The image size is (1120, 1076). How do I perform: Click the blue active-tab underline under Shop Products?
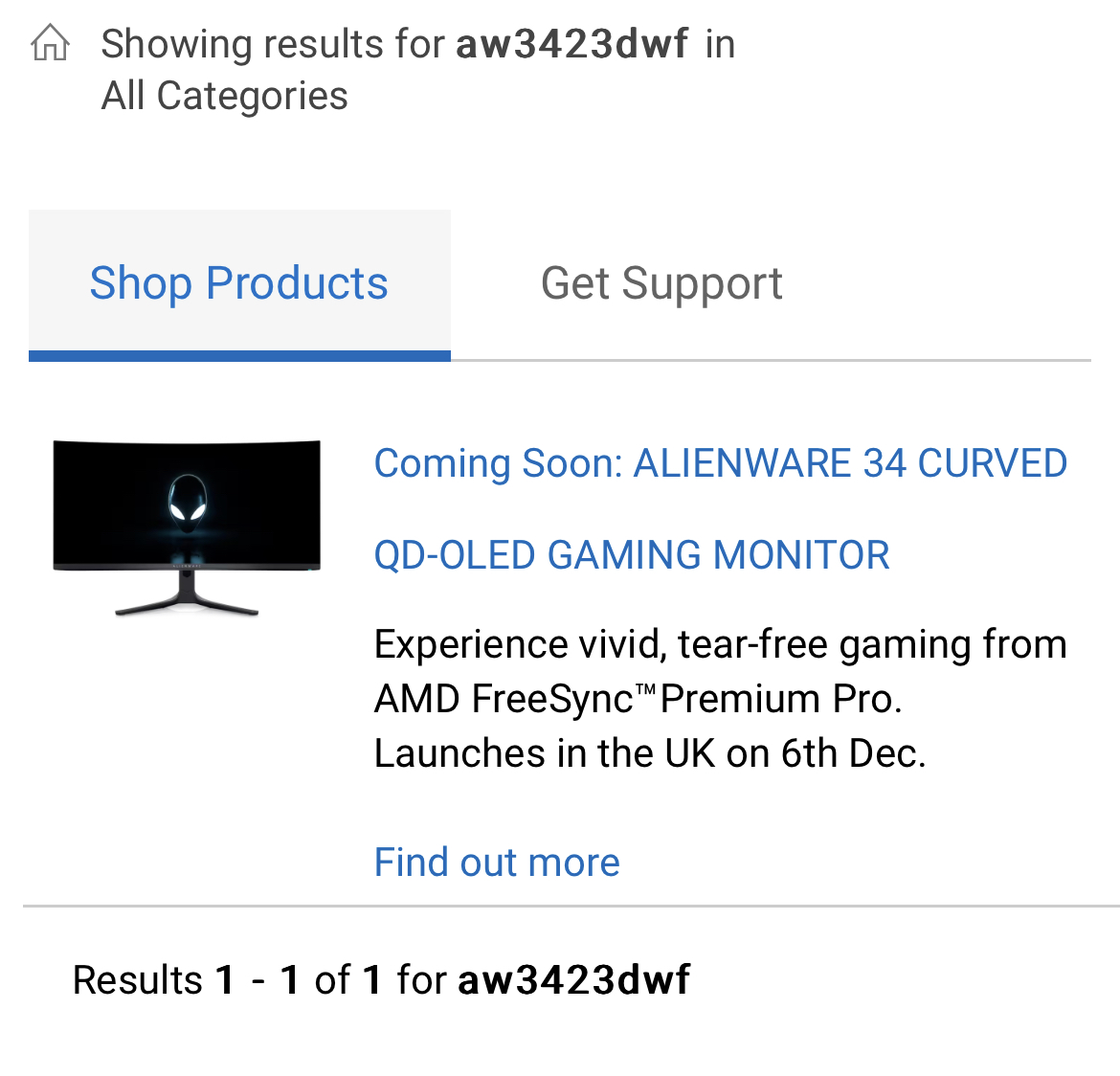(x=239, y=356)
